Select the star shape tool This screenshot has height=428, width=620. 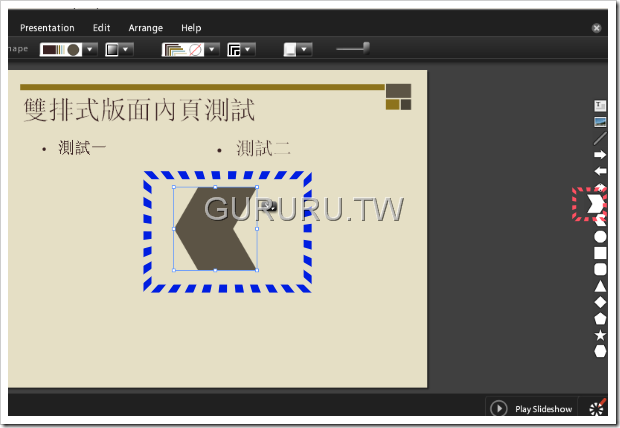(x=600, y=335)
